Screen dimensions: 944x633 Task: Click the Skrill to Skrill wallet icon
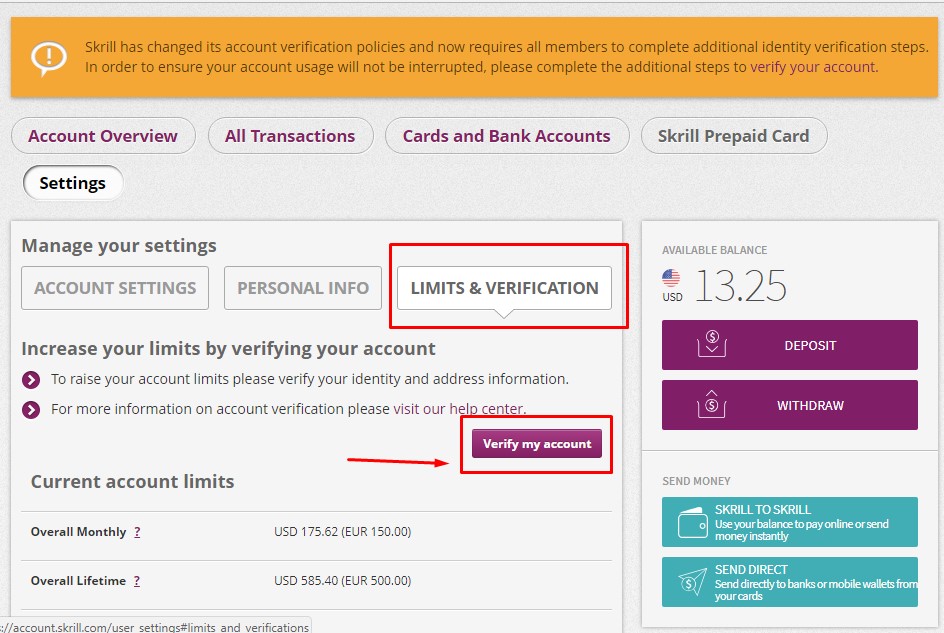(692, 522)
